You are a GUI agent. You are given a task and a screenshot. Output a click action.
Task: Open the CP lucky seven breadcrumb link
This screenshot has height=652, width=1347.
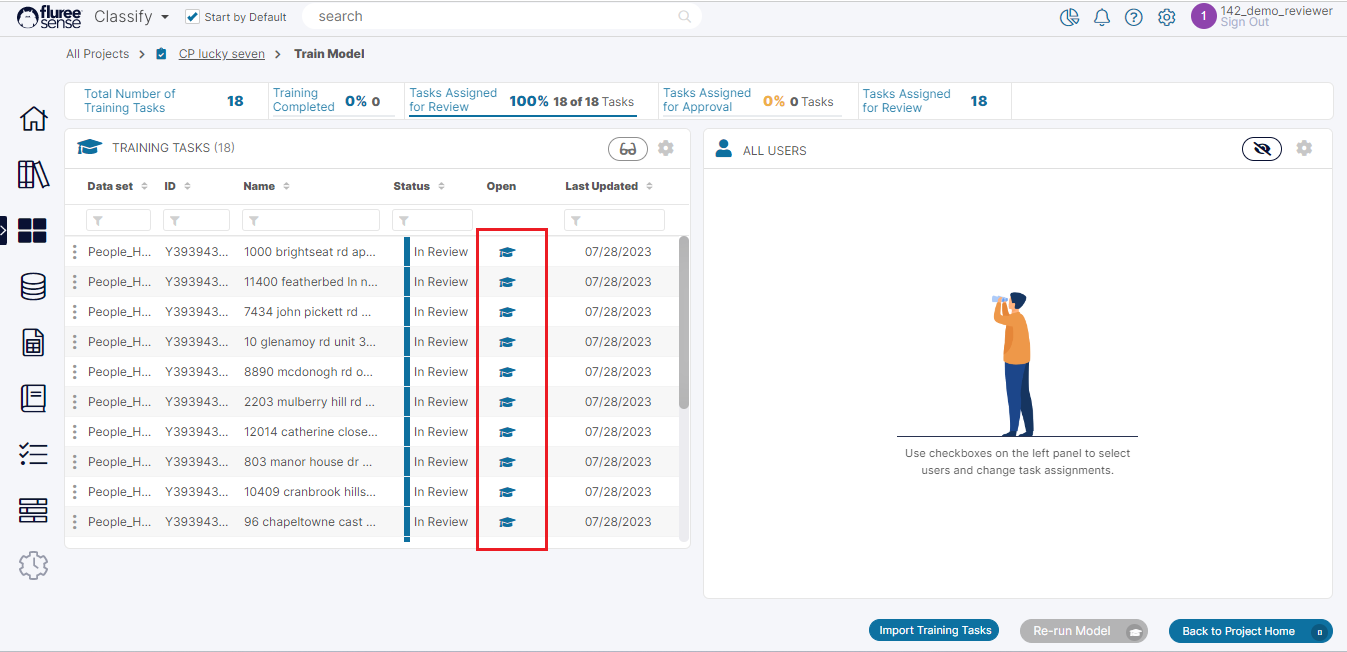click(221, 54)
